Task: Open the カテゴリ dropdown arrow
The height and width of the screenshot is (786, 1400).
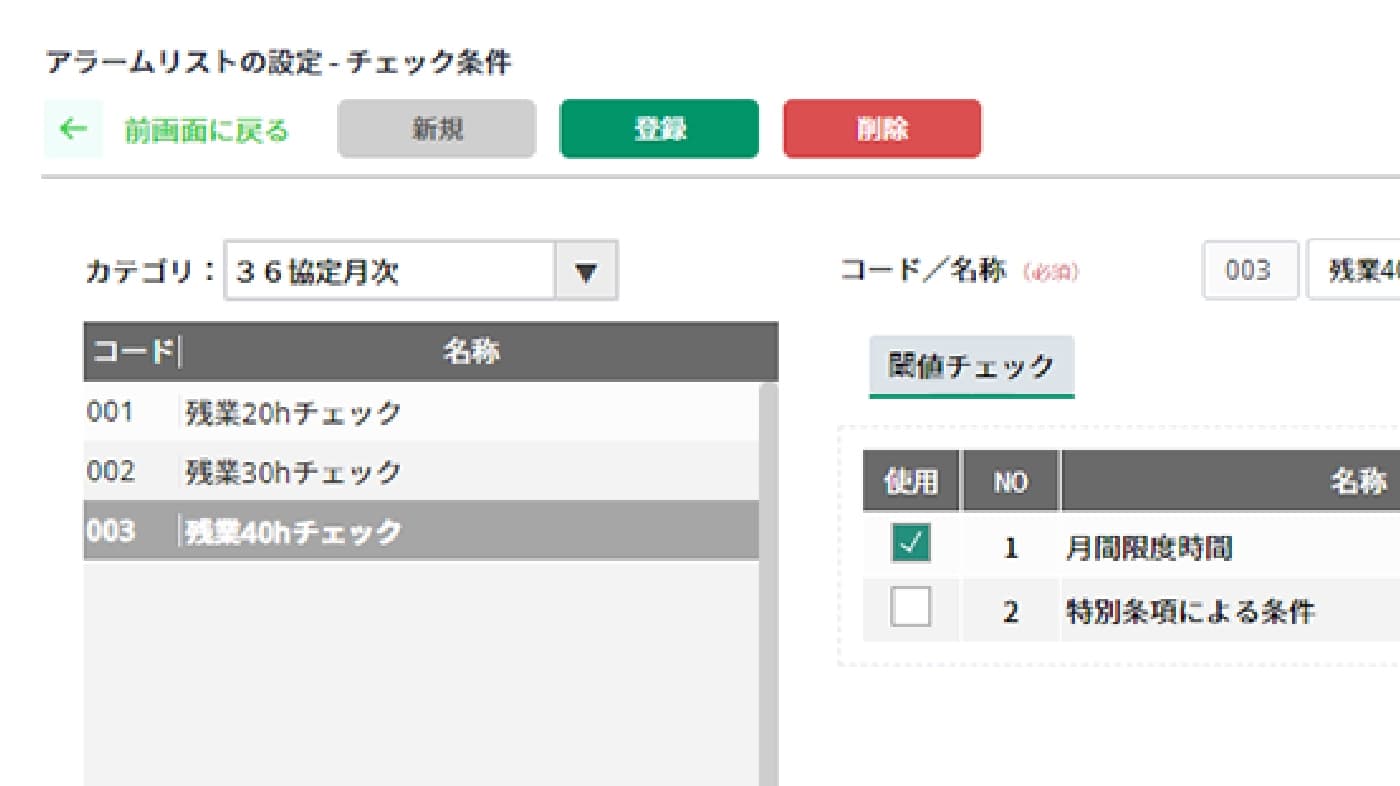Action: click(587, 271)
